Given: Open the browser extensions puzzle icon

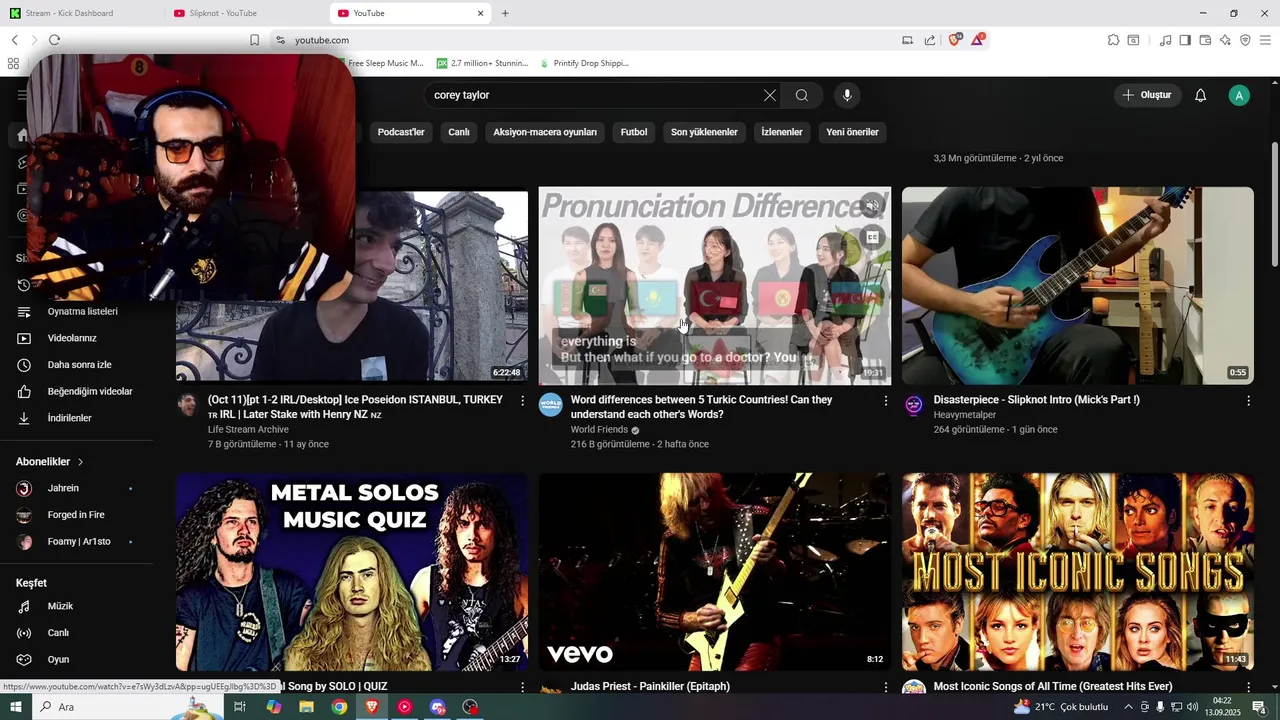Looking at the screenshot, I should [1113, 40].
